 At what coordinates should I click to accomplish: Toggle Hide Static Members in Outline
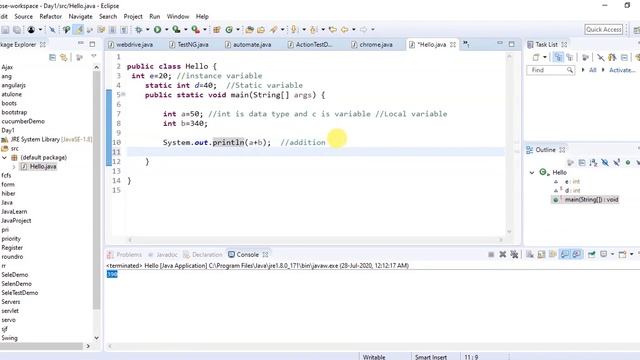click(616, 162)
